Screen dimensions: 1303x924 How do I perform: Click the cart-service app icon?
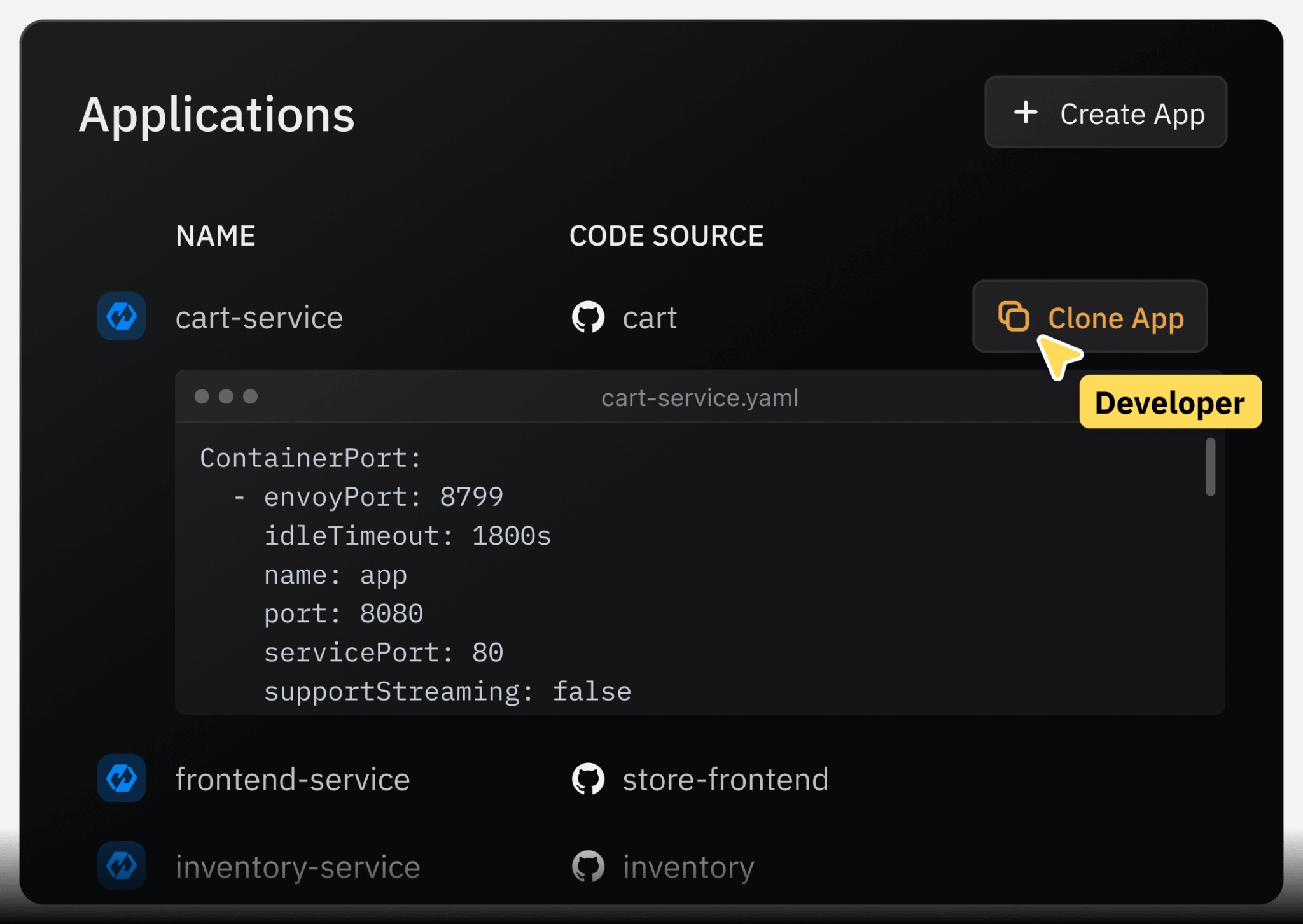point(122,316)
